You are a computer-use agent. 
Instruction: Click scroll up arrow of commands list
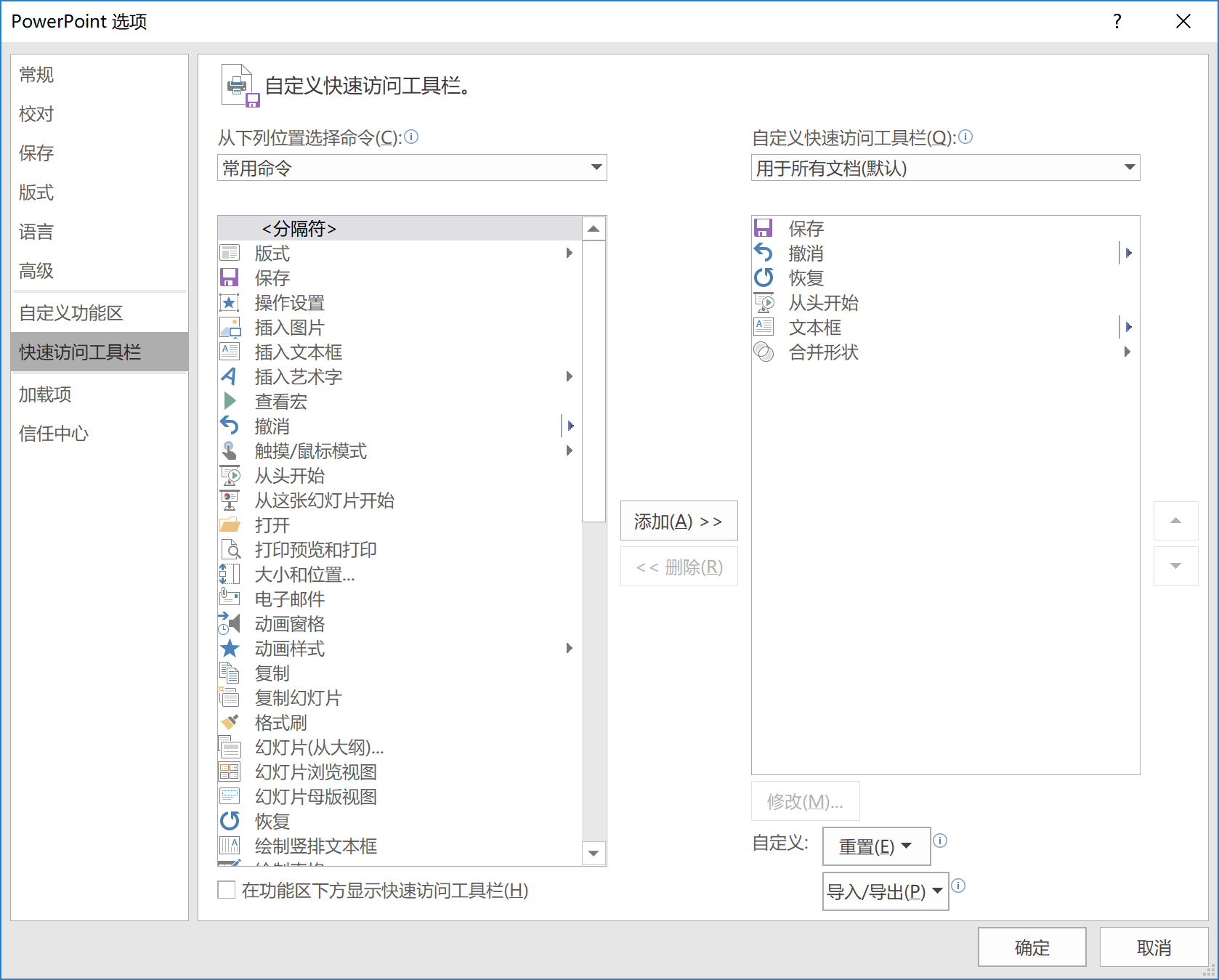[x=594, y=229]
